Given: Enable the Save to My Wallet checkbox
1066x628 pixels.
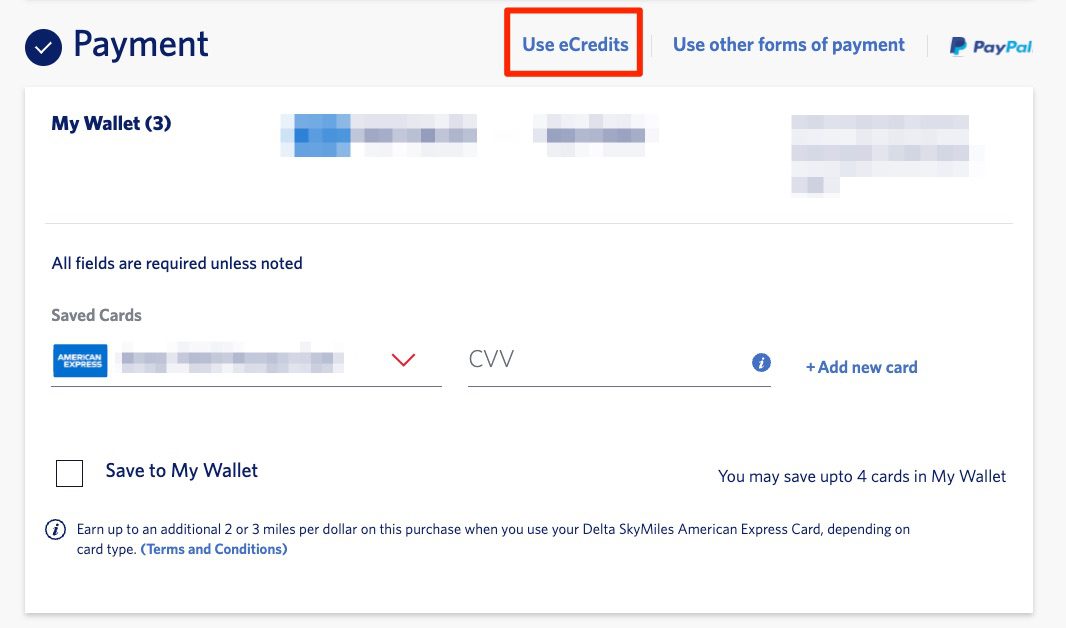Looking at the screenshot, I should pos(69,473).
